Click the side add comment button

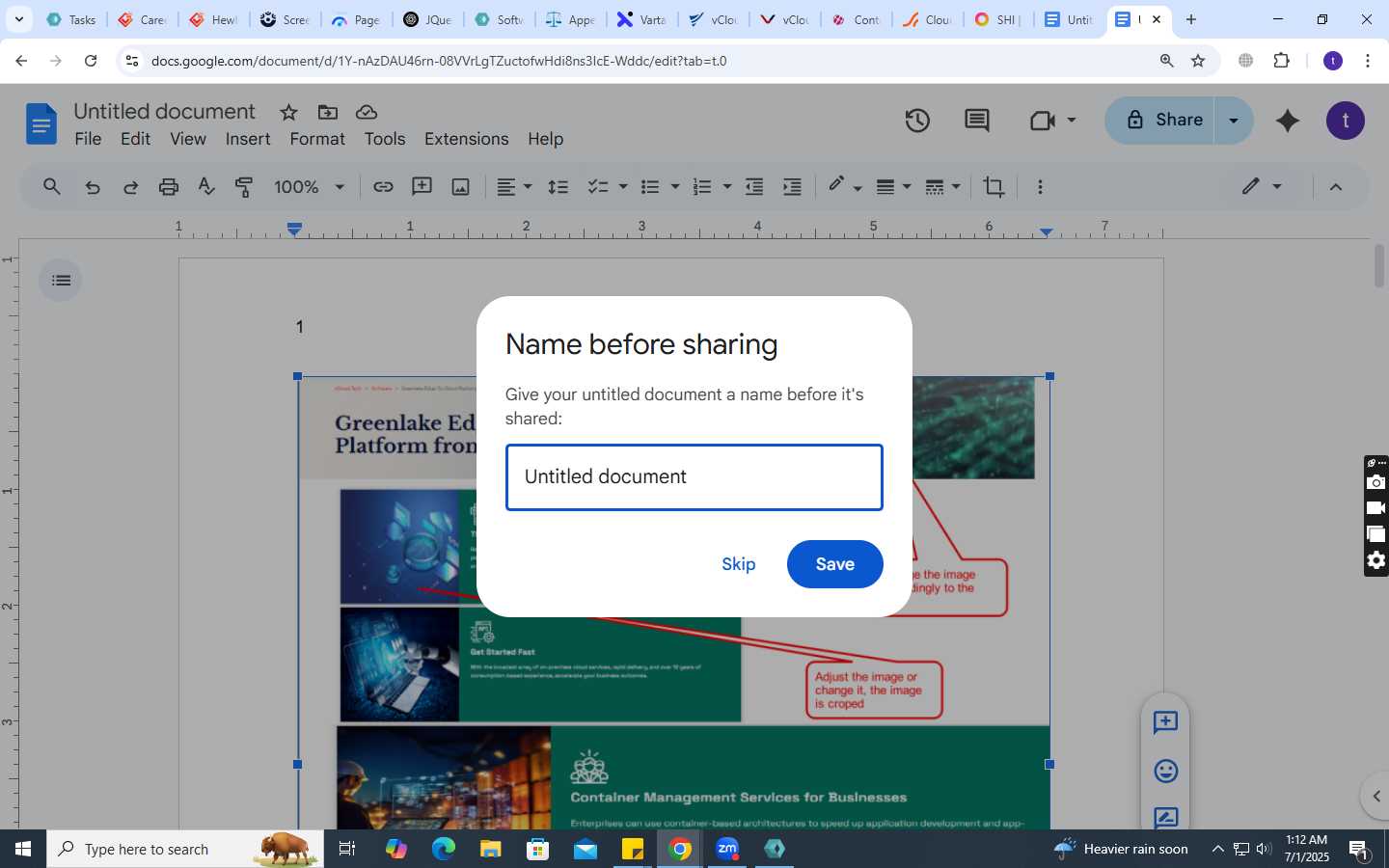tap(1165, 723)
